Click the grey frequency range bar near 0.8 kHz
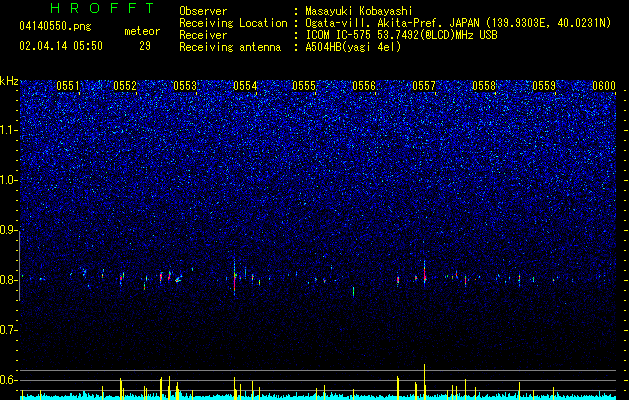 19,266
